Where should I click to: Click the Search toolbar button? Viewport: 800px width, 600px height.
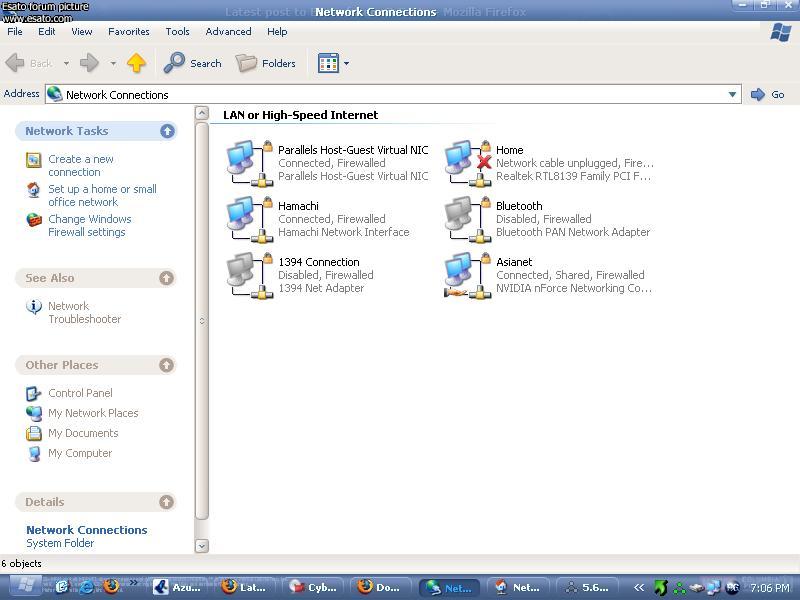coord(193,63)
